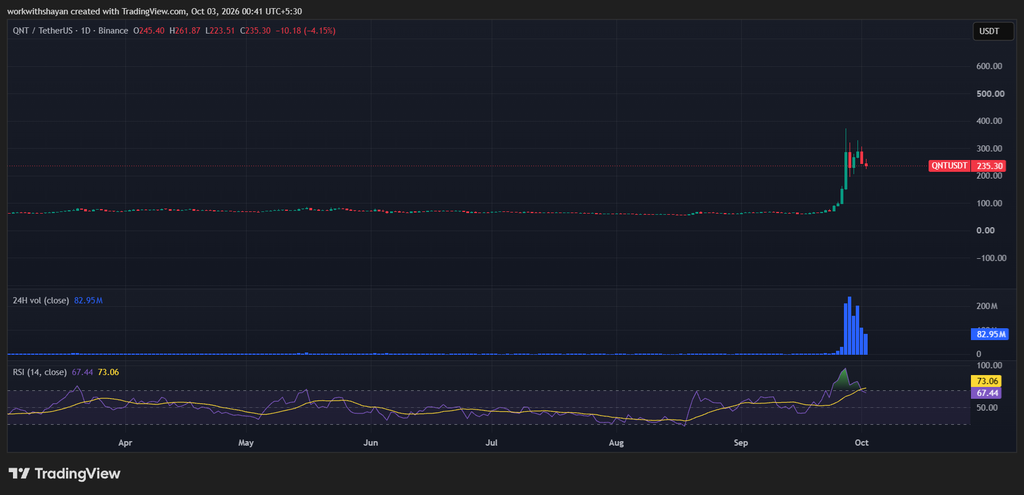Viewport: 1024px width, 495px height.
Task: Click the 235.30 current price tag
Action: click(x=990, y=166)
